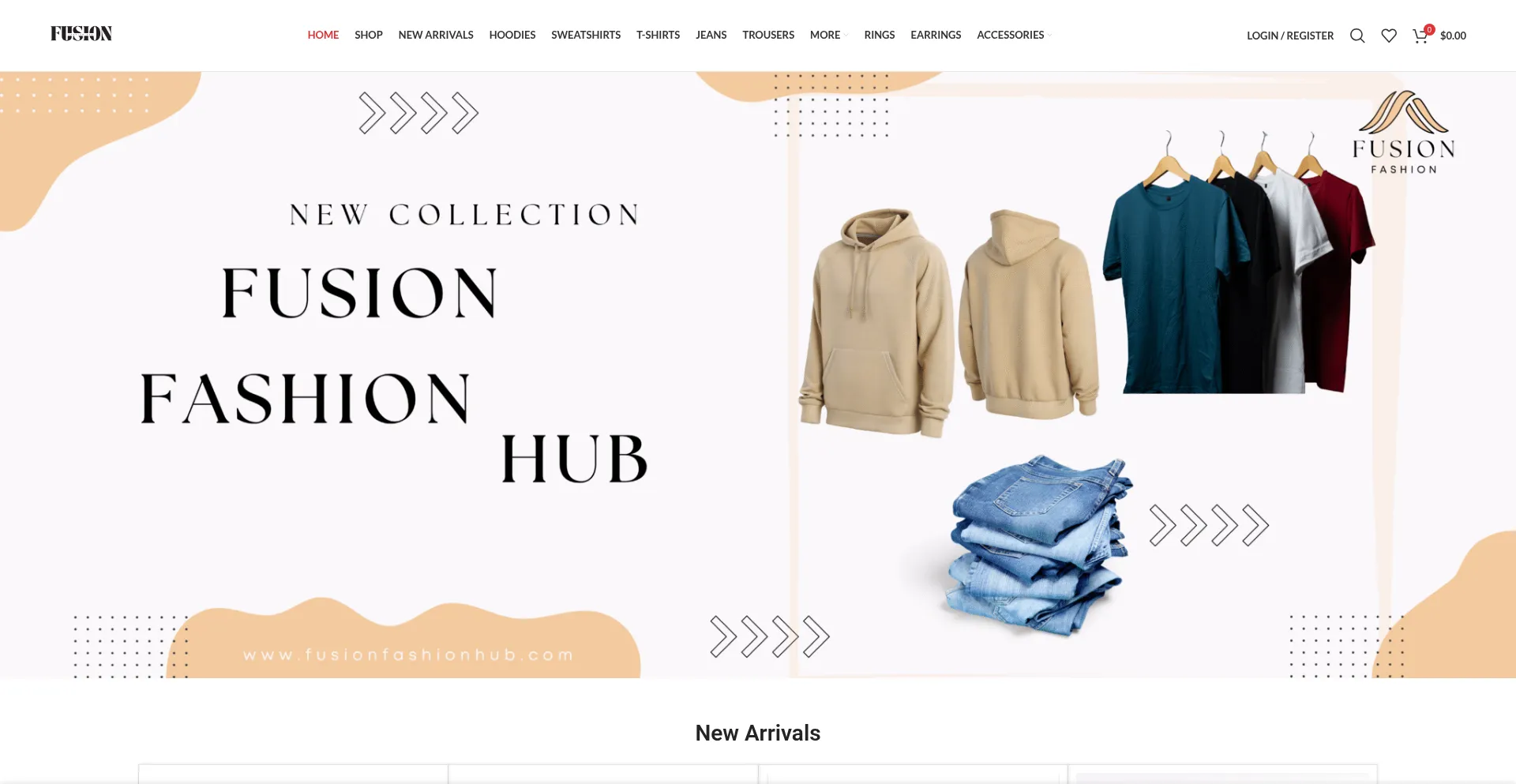Viewport: 1516px width, 784px height.
Task: Open the JEANS category
Action: tap(711, 35)
